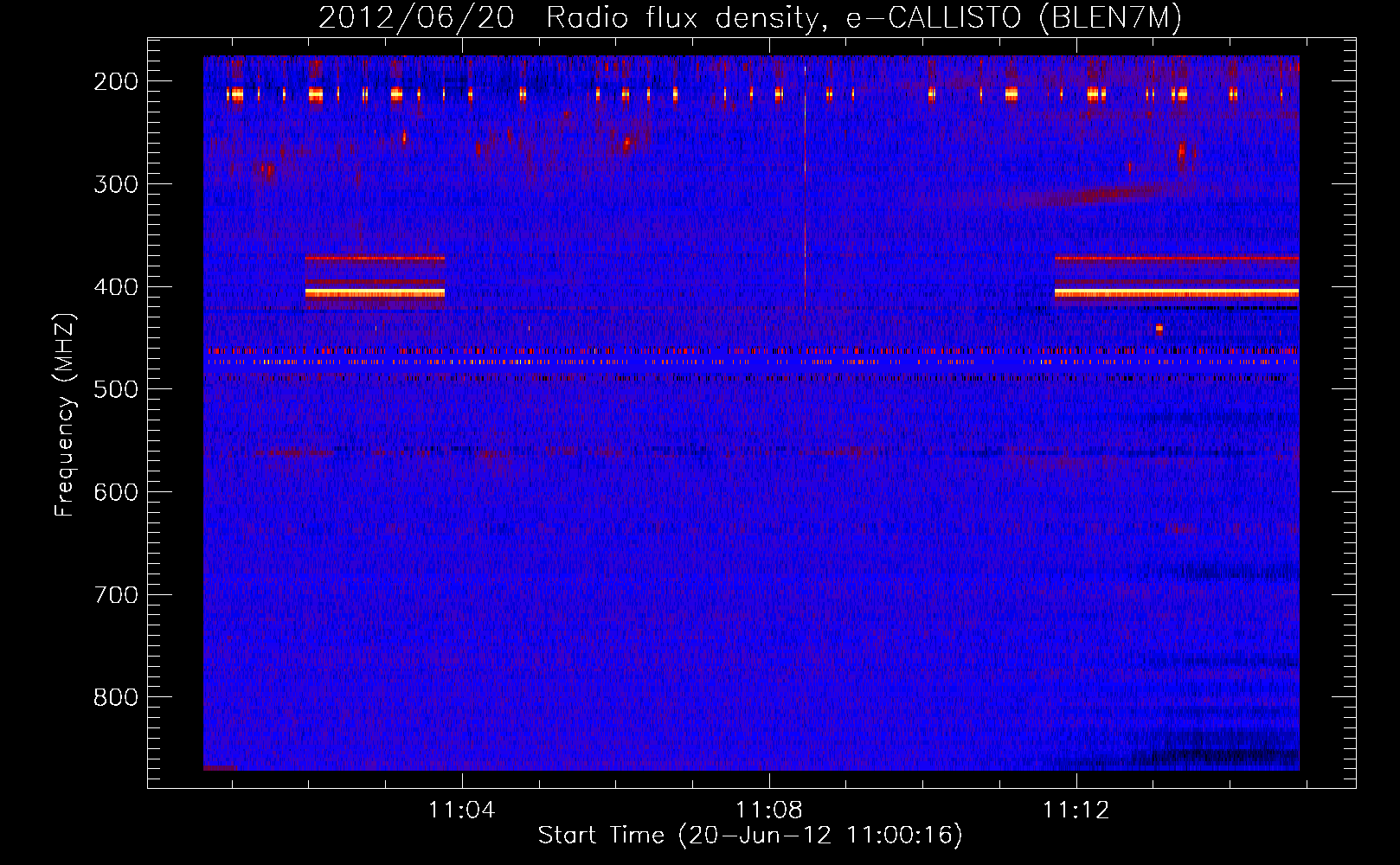Click the 400 frequency tick label
1400x865 pixels.
[x=116, y=287]
